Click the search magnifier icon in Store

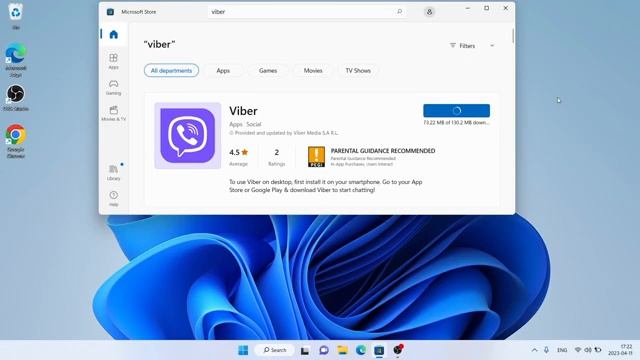[400, 11]
